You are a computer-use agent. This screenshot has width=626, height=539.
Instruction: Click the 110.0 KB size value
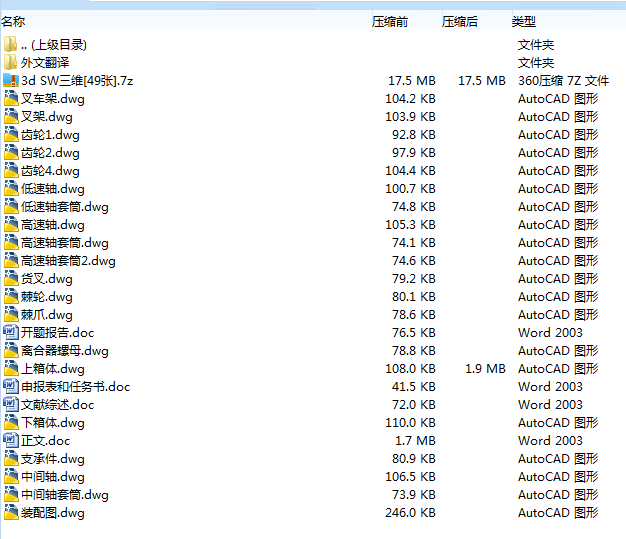(410, 422)
